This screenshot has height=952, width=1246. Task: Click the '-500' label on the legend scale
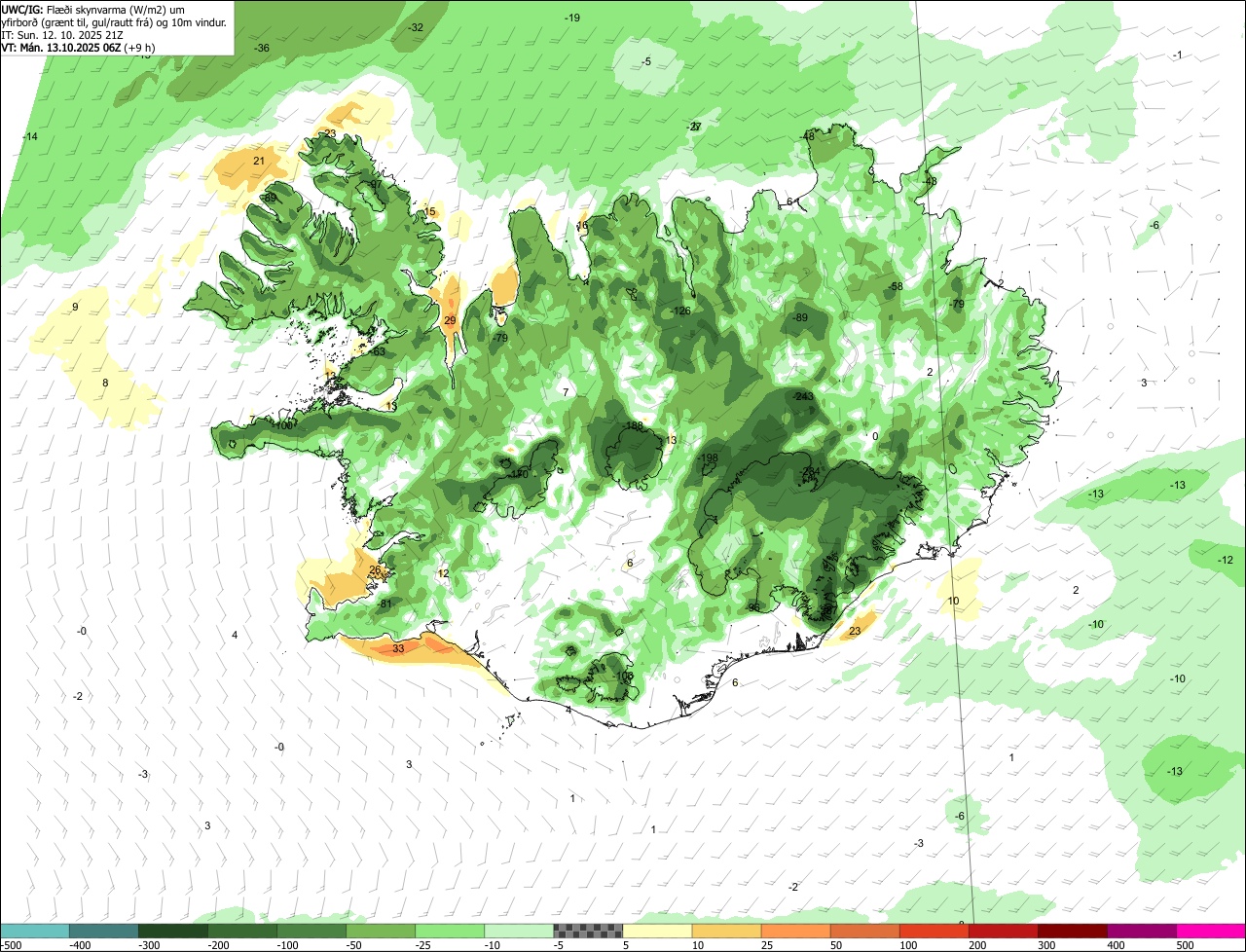(x=12, y=945)
